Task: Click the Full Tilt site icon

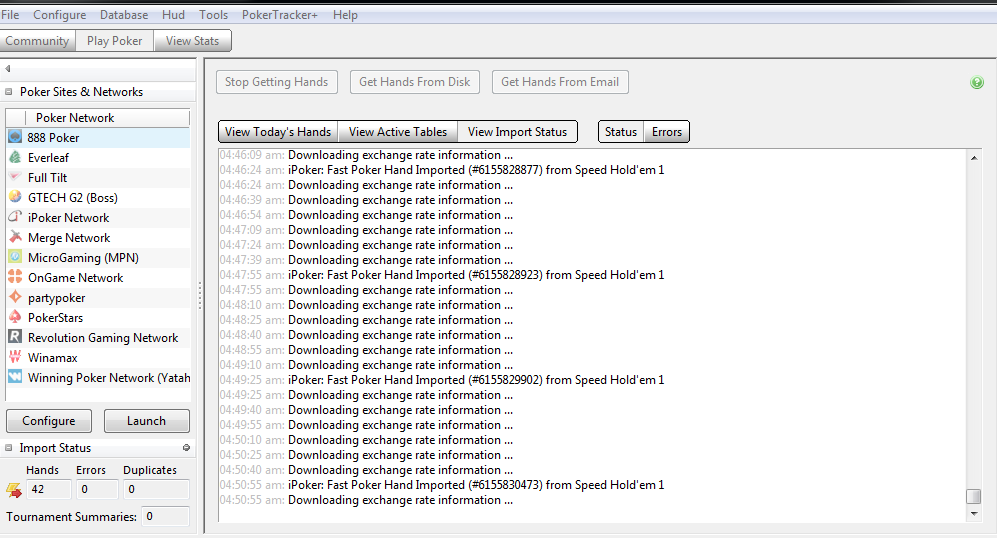Action: point(15,177)
